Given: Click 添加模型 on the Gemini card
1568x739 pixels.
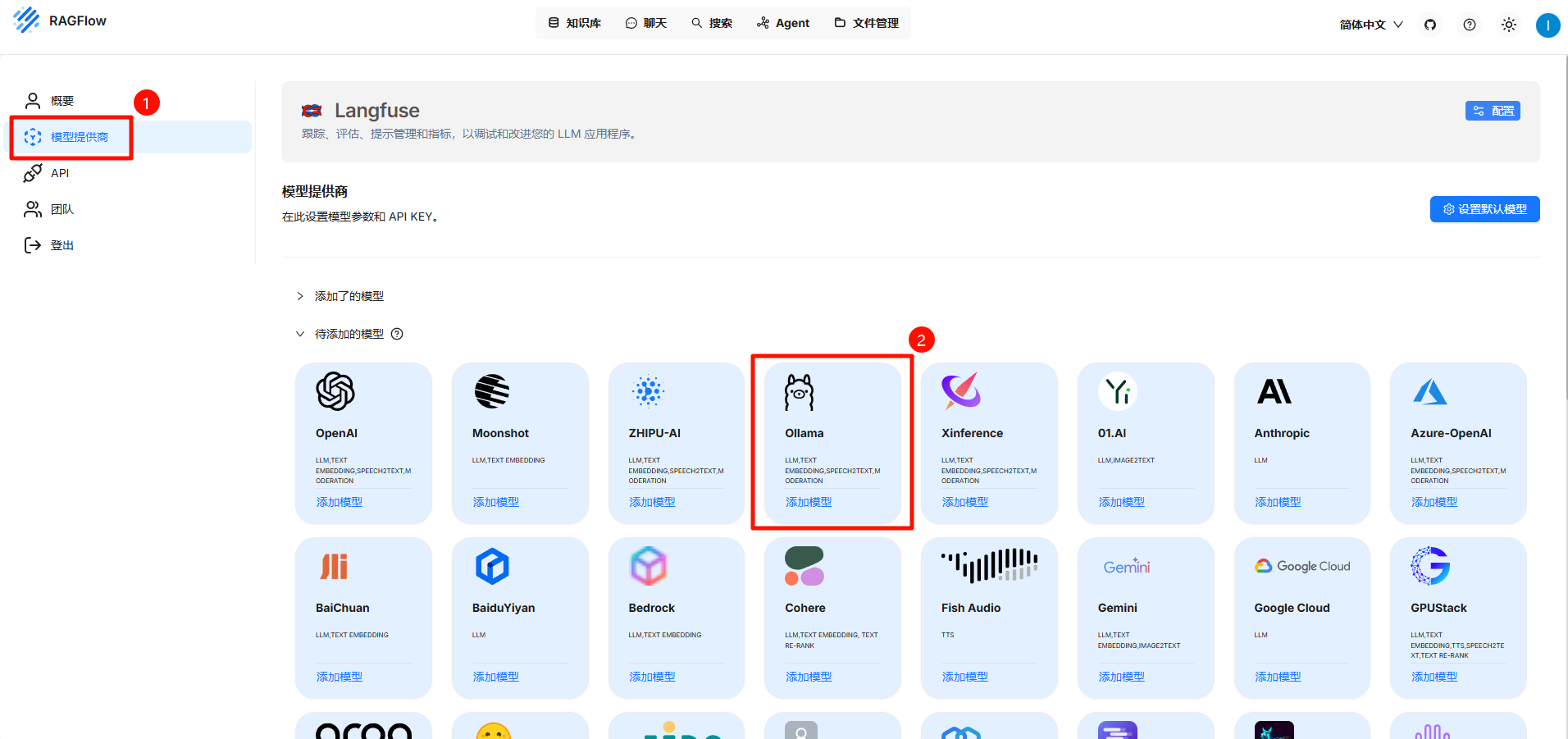Looking at the screenshot, I should [x=1122, y=677].
